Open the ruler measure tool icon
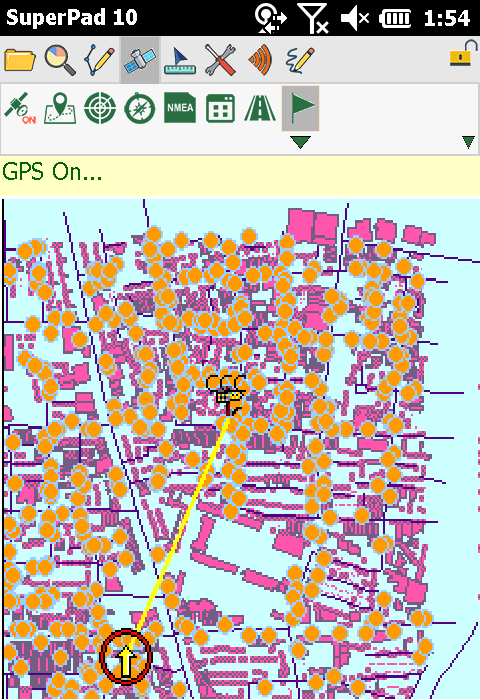 (179, 60)
